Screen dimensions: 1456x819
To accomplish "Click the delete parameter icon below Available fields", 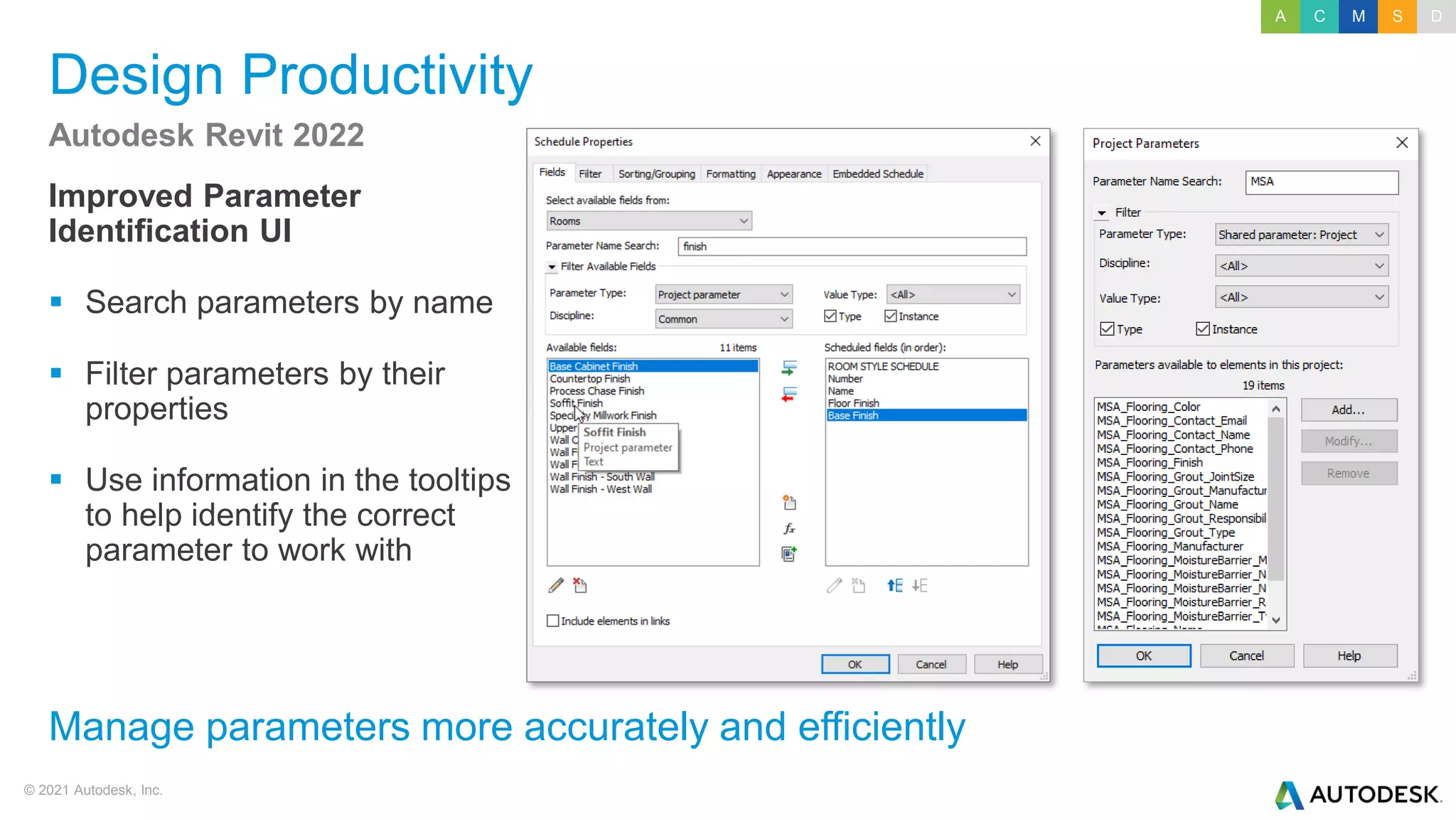I will [x=580, y=585].
